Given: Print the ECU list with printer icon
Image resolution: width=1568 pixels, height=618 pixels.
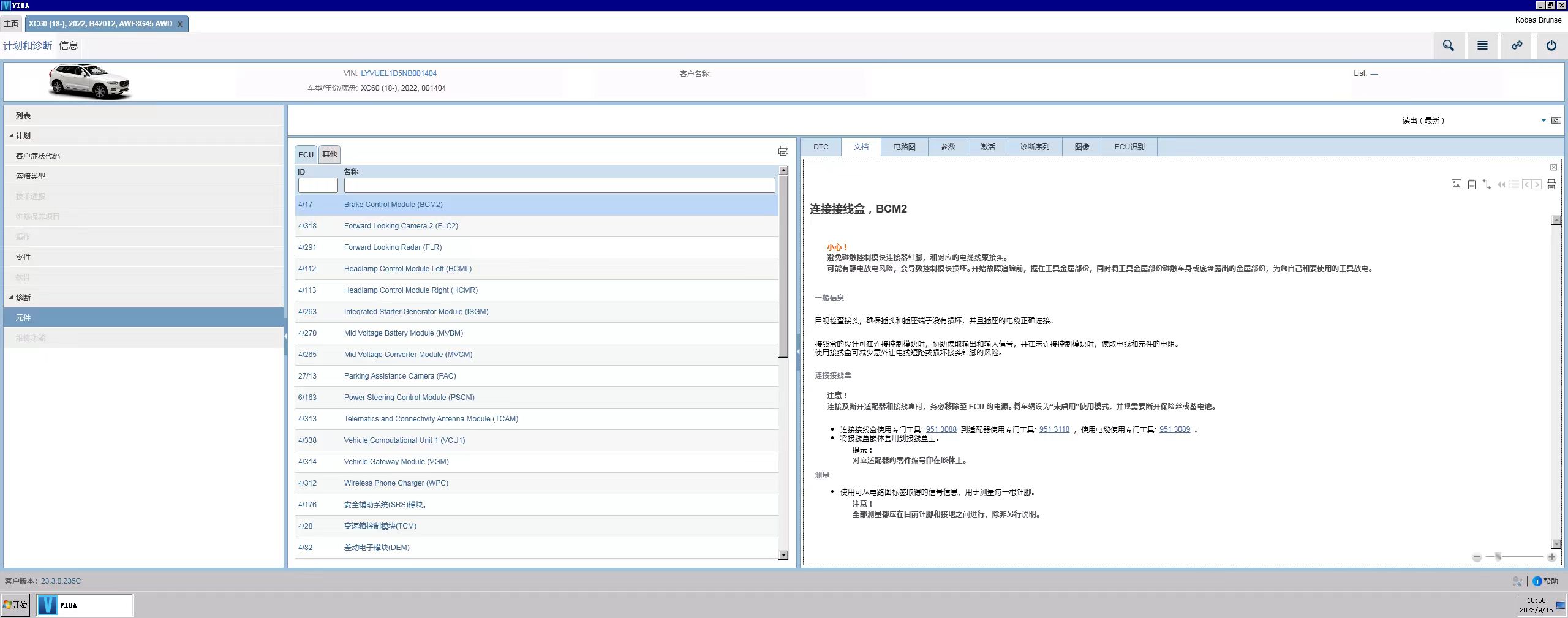Looking at the screenshot, I should point(783,151).
